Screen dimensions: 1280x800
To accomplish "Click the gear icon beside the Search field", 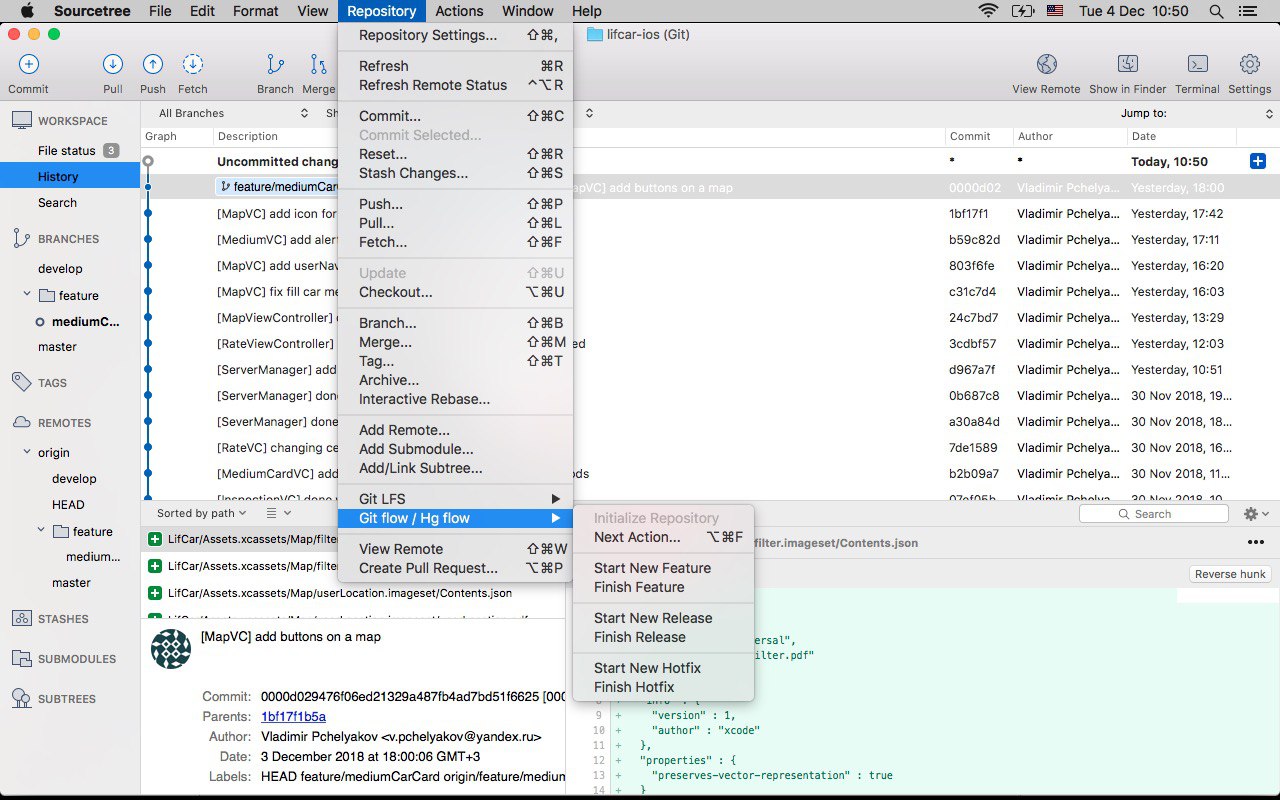I will pos(1250,513).
